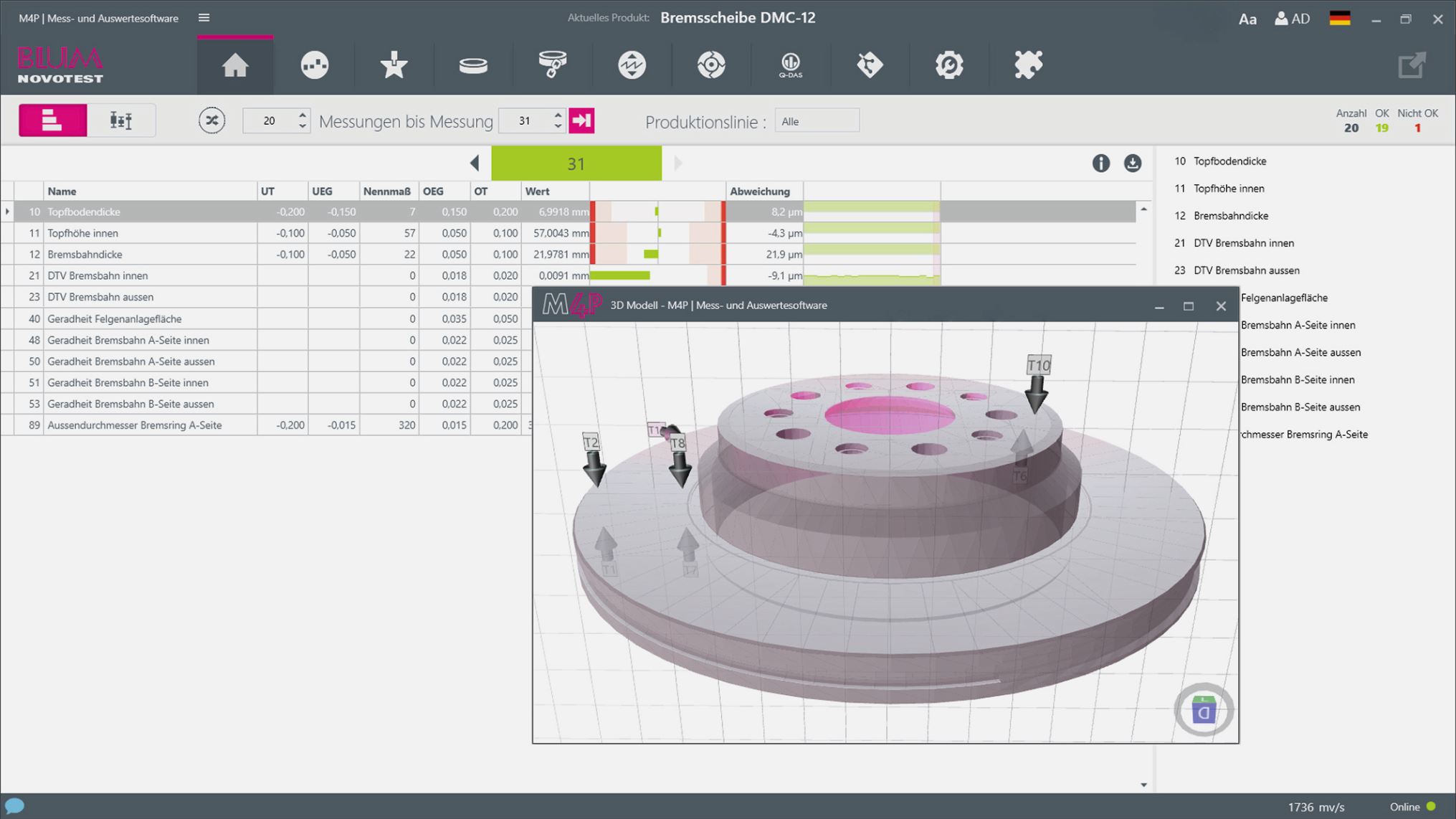Click the view cube in 3D model

tap(1204, 711)
